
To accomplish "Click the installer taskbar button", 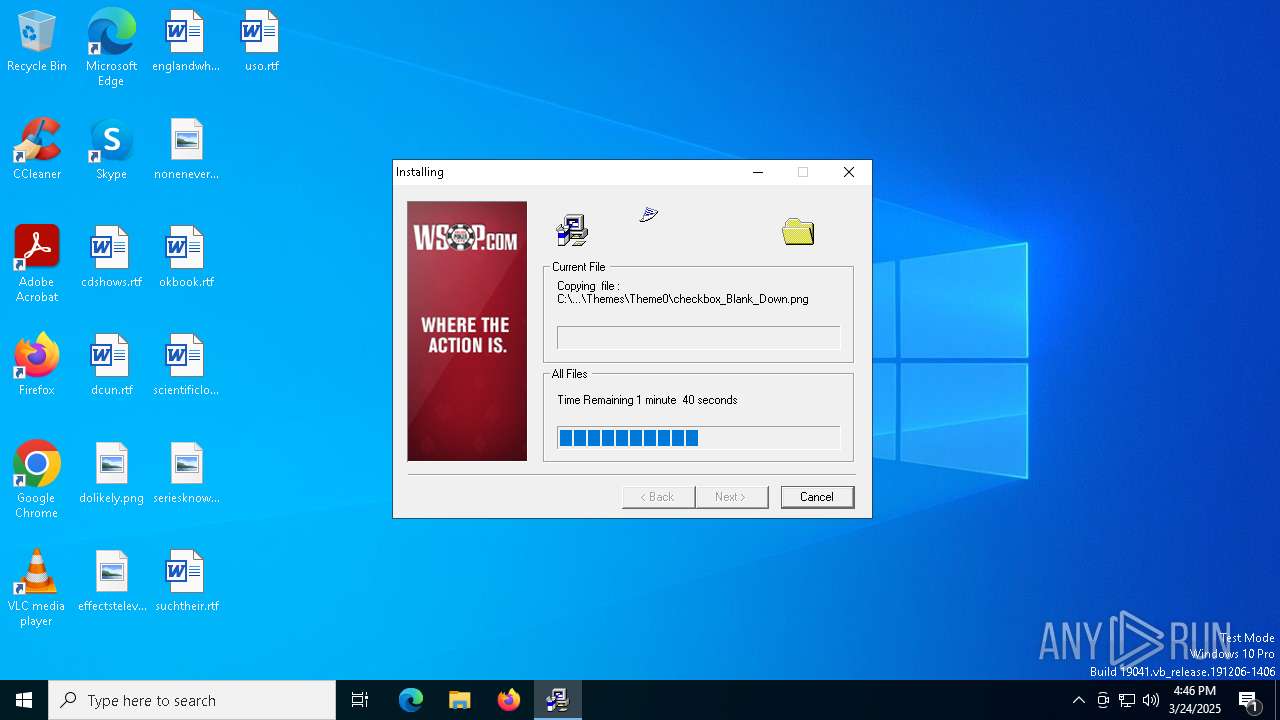I will click(558, 700).
